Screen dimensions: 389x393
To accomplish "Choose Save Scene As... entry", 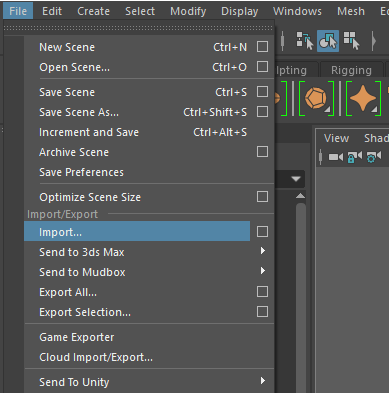I will [x=149, y=112].
